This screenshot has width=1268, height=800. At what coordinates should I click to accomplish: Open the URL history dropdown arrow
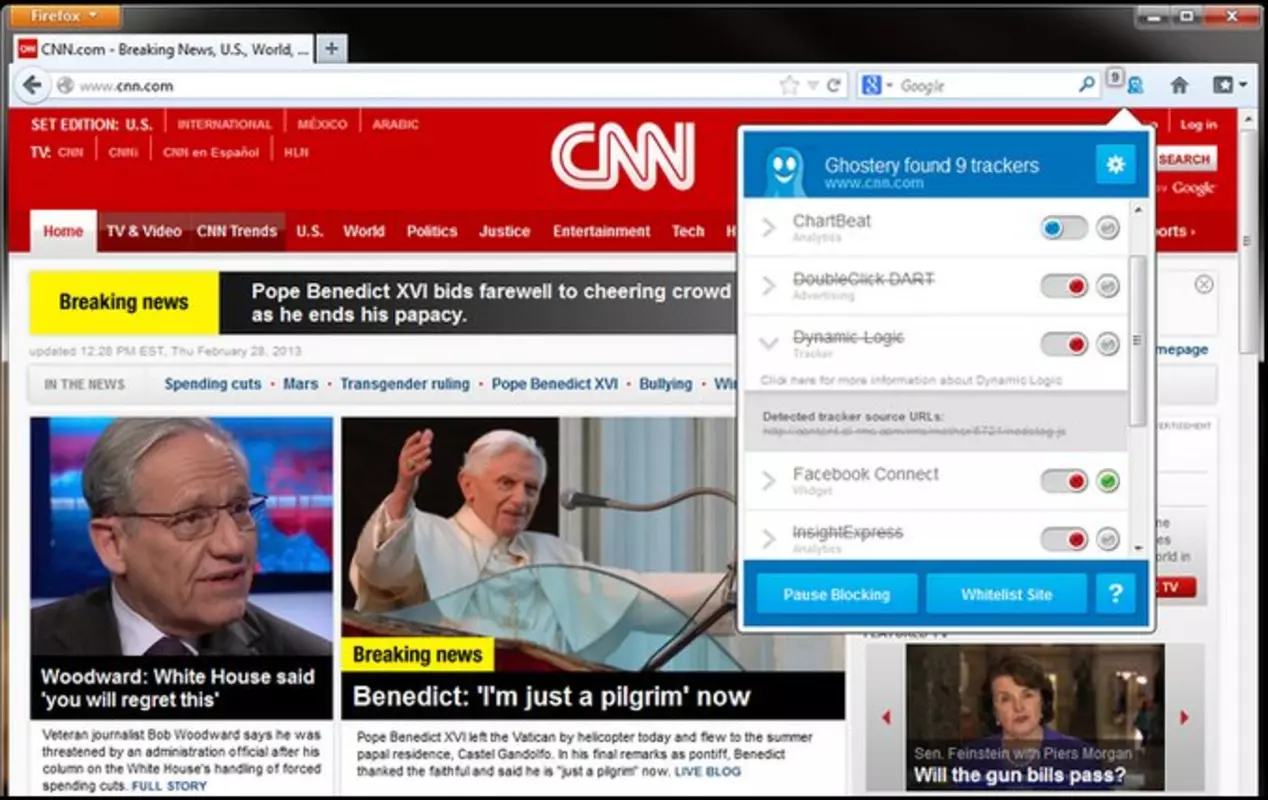click(x=812, y=86)
